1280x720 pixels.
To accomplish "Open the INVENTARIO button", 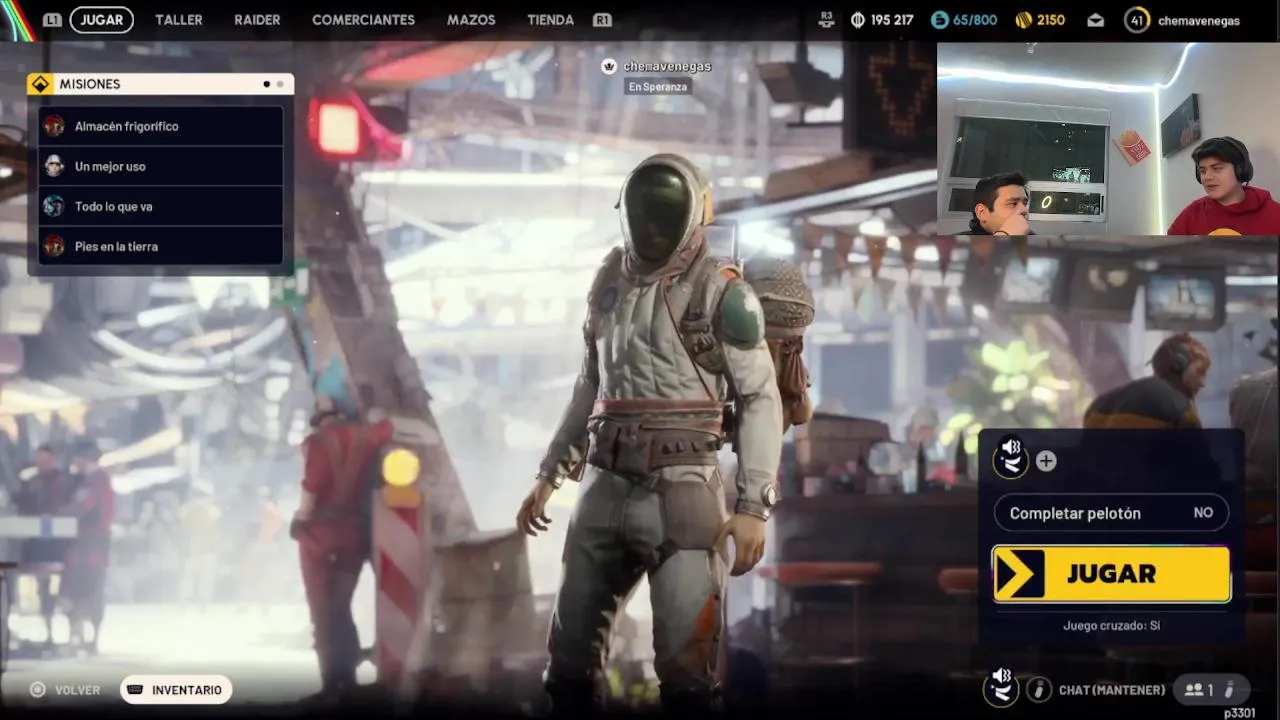I will [176, 690].
